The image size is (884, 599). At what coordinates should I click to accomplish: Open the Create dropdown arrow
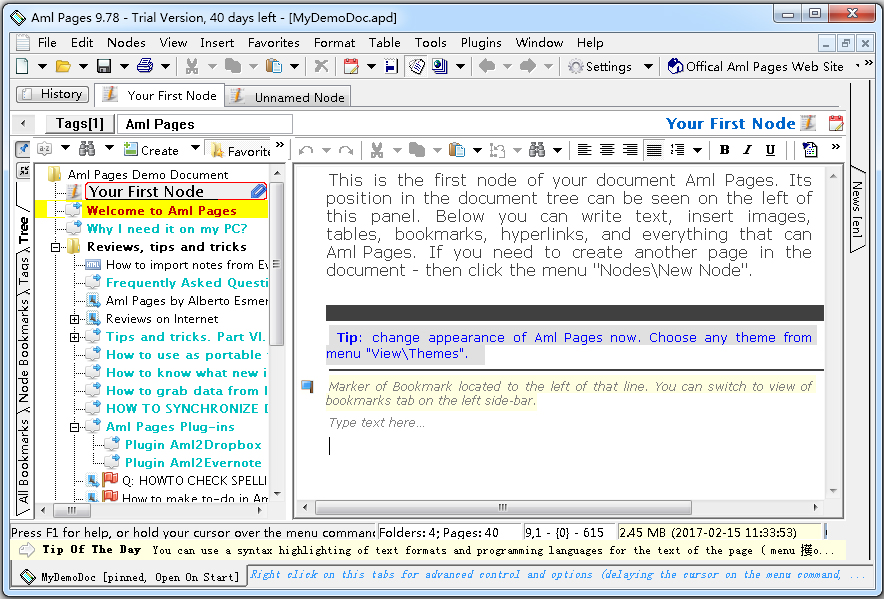195,148
